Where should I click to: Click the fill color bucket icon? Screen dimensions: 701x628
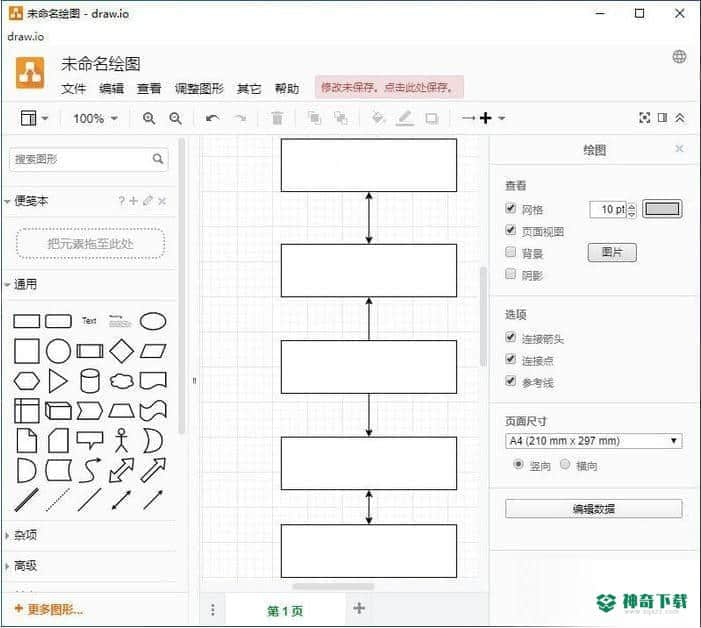(378, 118)
